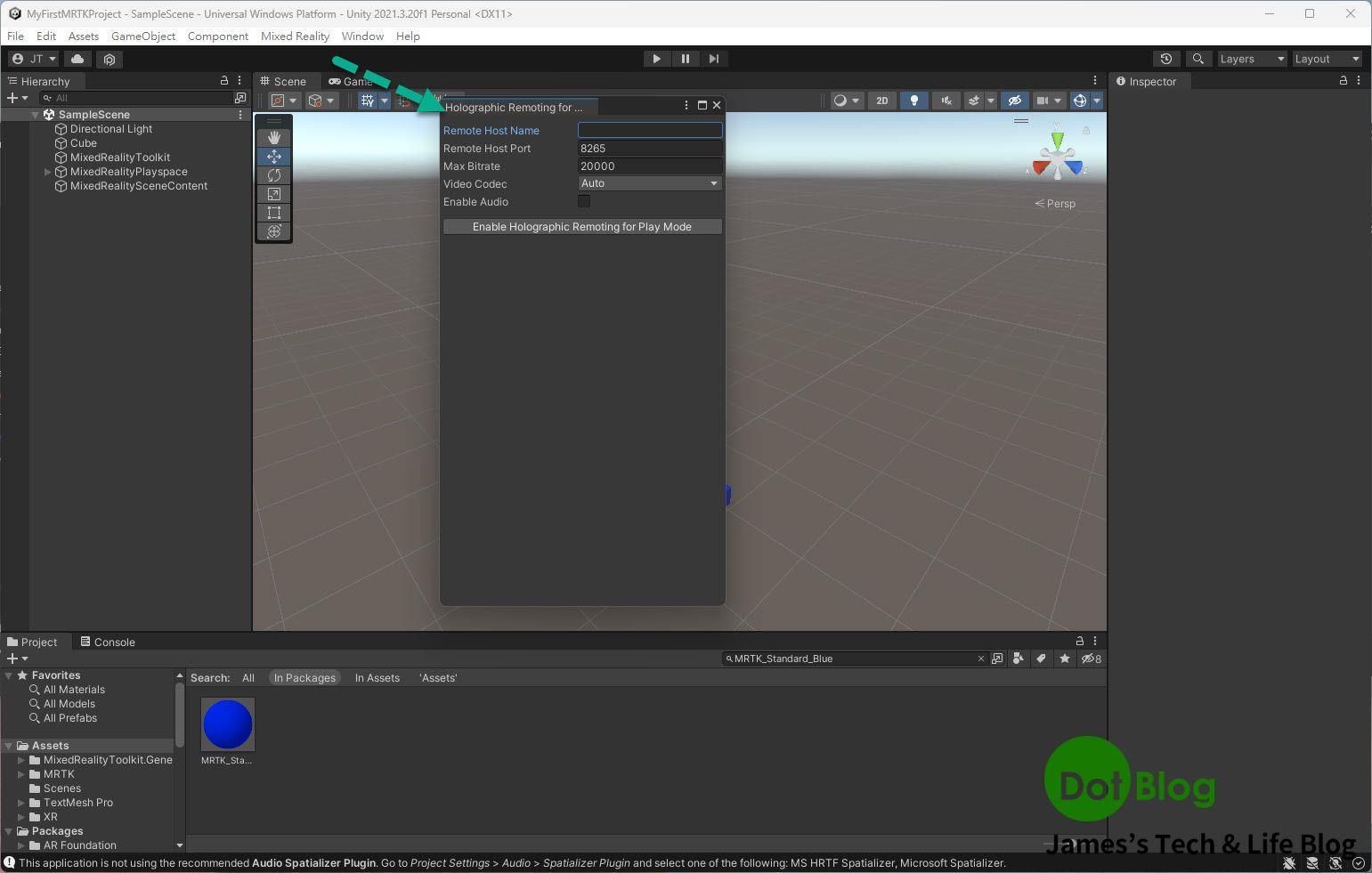This screenshot has width=1372, height=873.
Task: Expand MixedRealityPlayspace in Hierarchy
Action: [47, 172]
